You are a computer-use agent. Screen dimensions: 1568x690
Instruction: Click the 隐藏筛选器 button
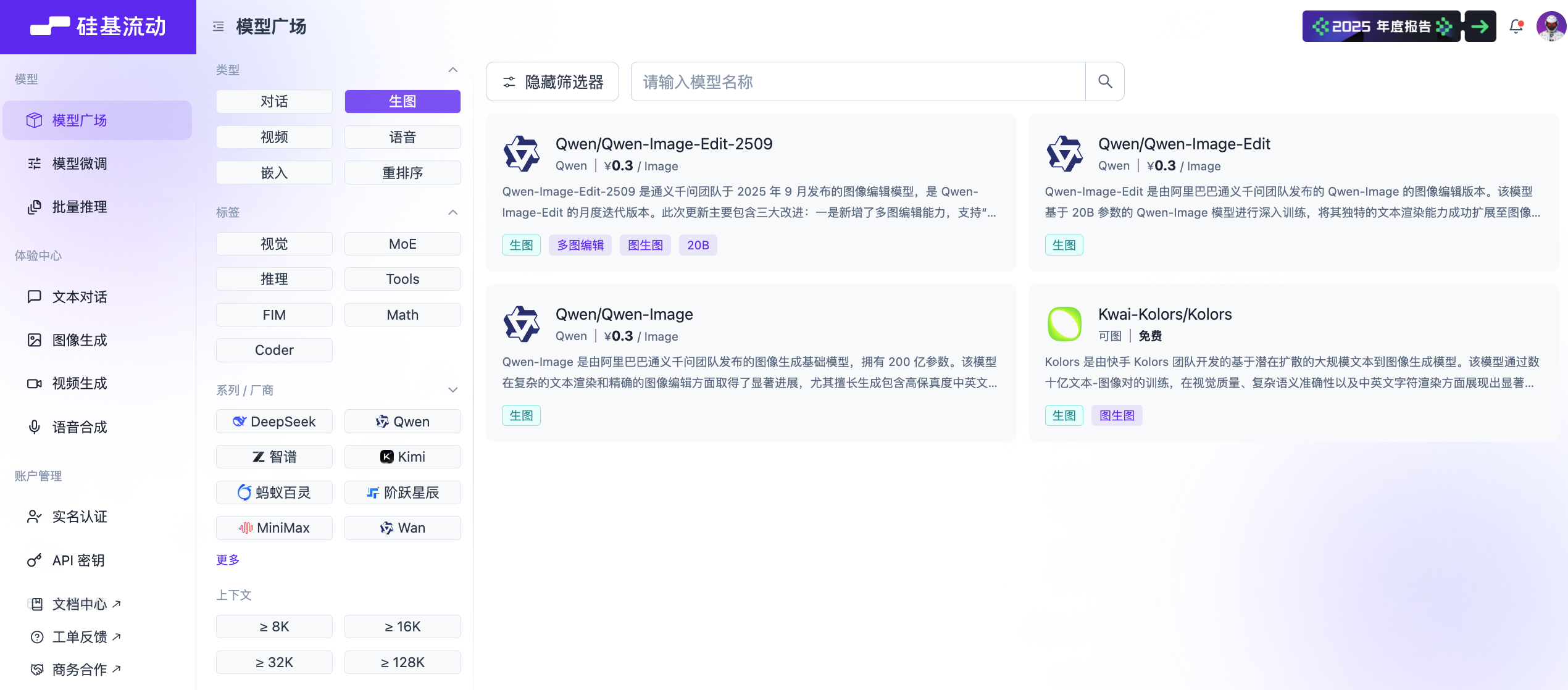click(552, 81)
